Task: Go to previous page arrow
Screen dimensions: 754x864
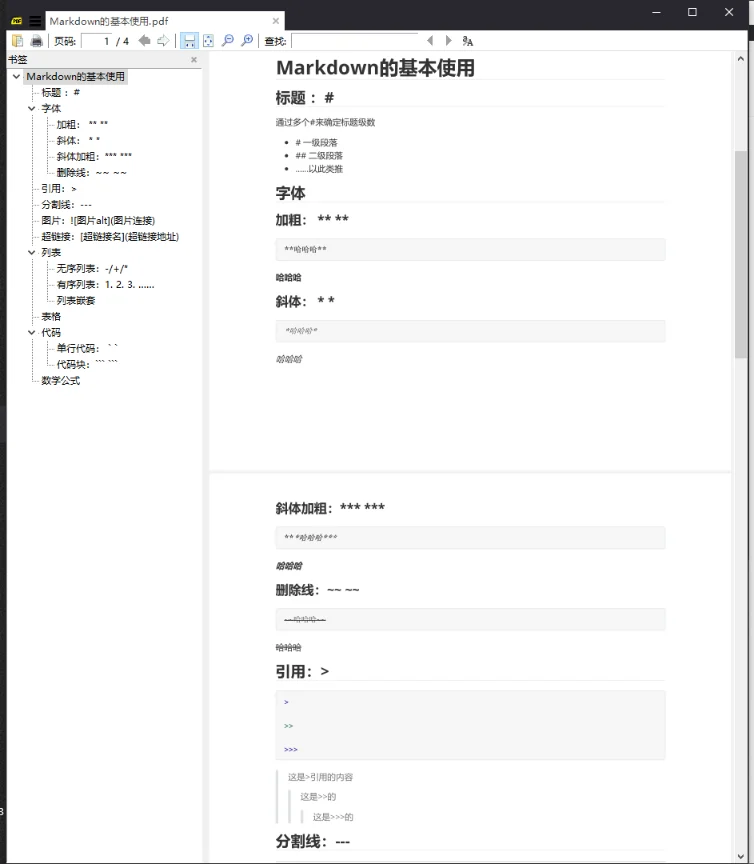Action: tap(144, 41)
